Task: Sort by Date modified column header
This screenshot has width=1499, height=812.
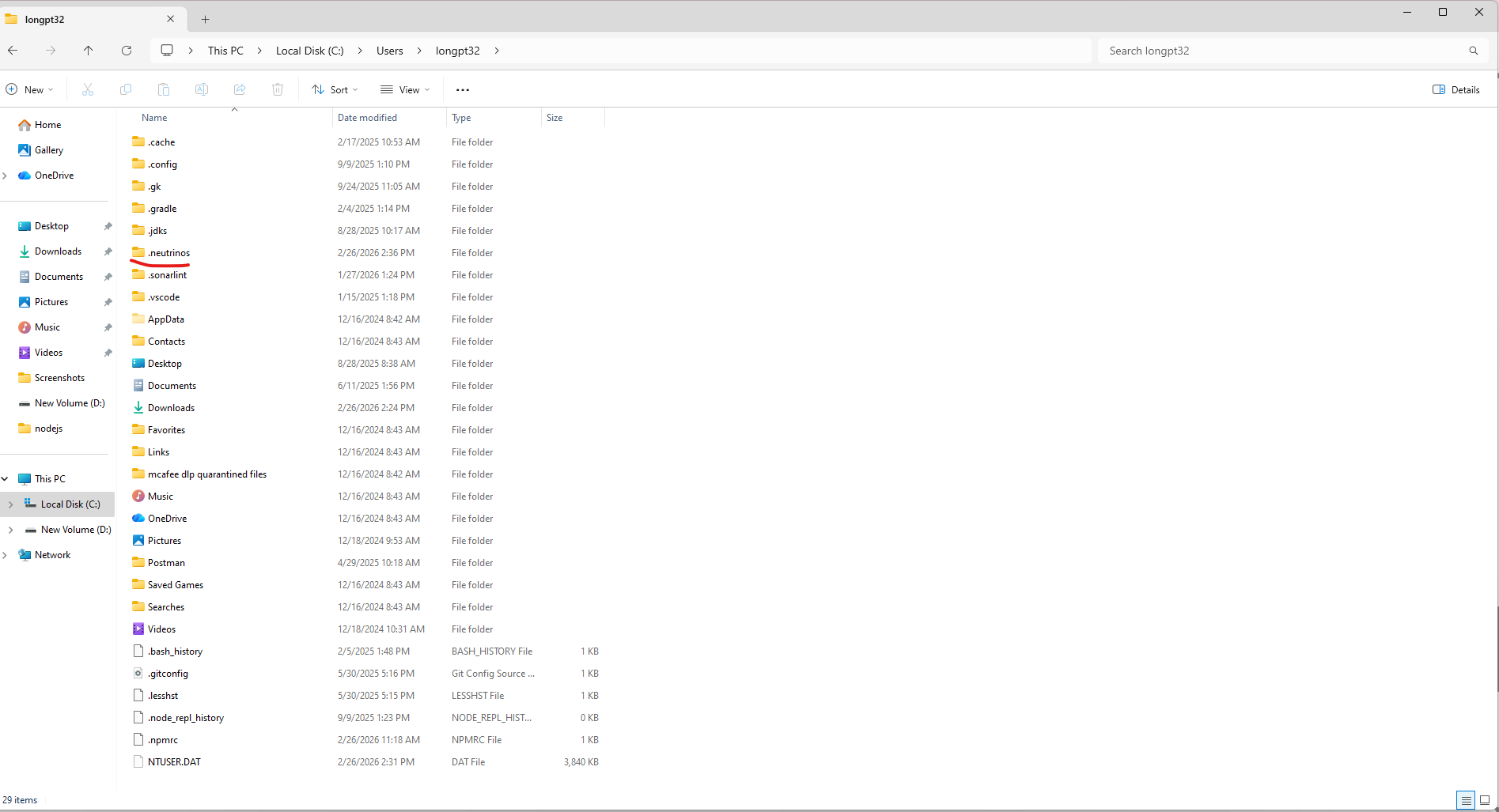Action: (367, 118)
